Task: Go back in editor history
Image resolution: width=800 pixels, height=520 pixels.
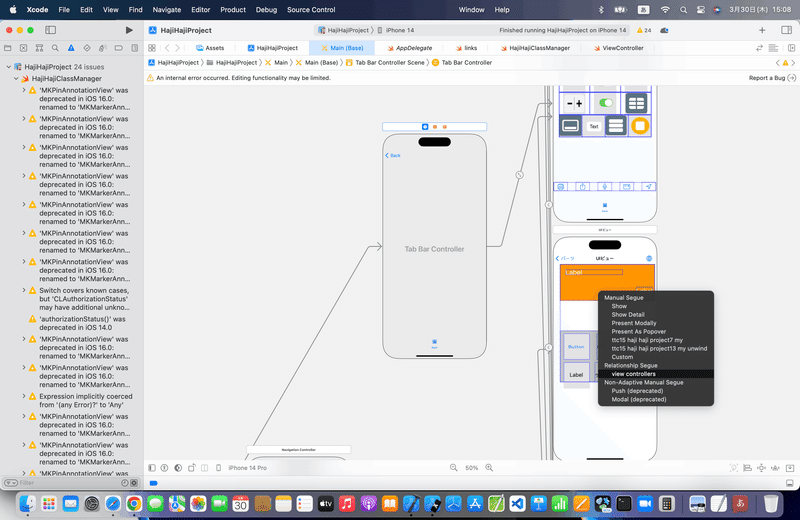Action: pyautogui.click(x=167, y=48)
